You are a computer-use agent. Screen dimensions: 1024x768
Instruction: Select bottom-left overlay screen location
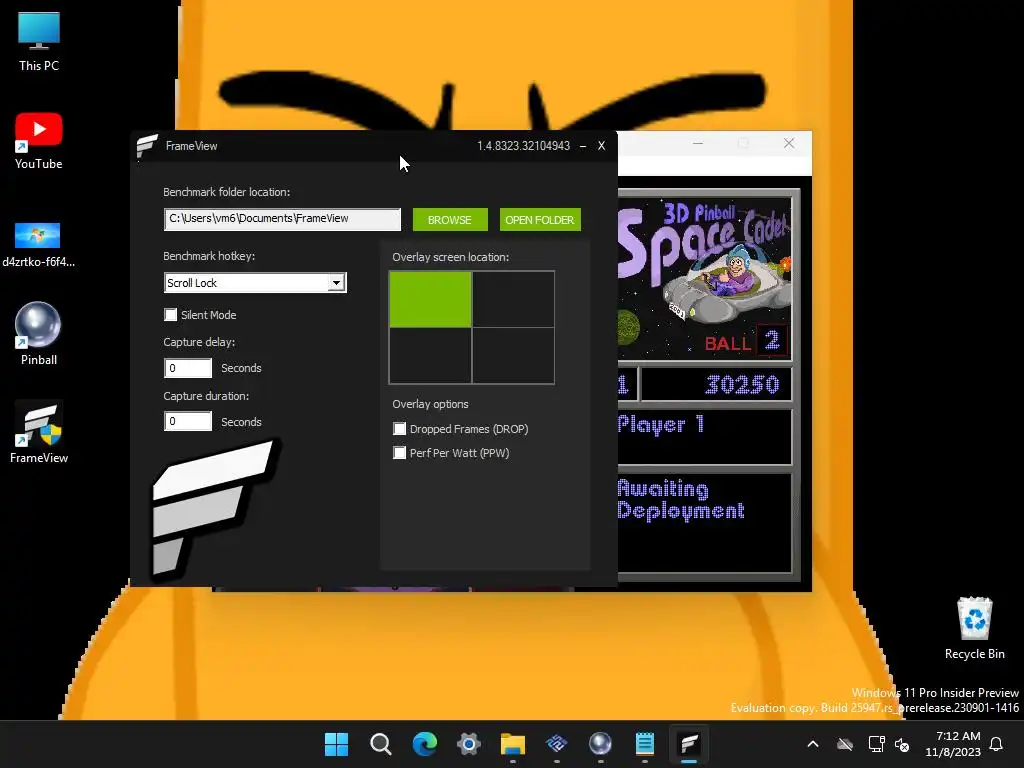point(430,355)
